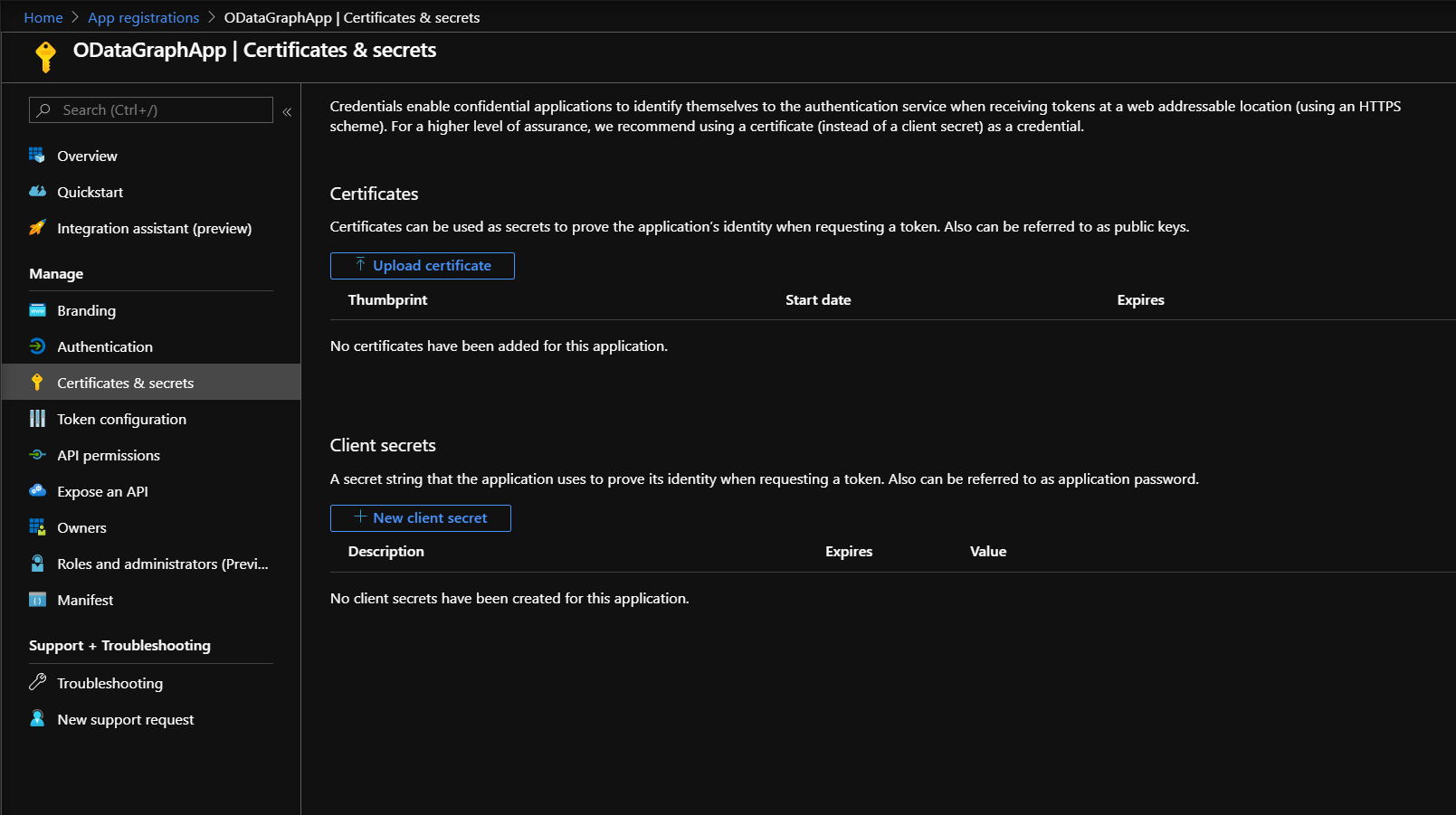The height and width of the screenshot is (815, 1456).
Task: Open Token configuration
Action: [151, 419]
